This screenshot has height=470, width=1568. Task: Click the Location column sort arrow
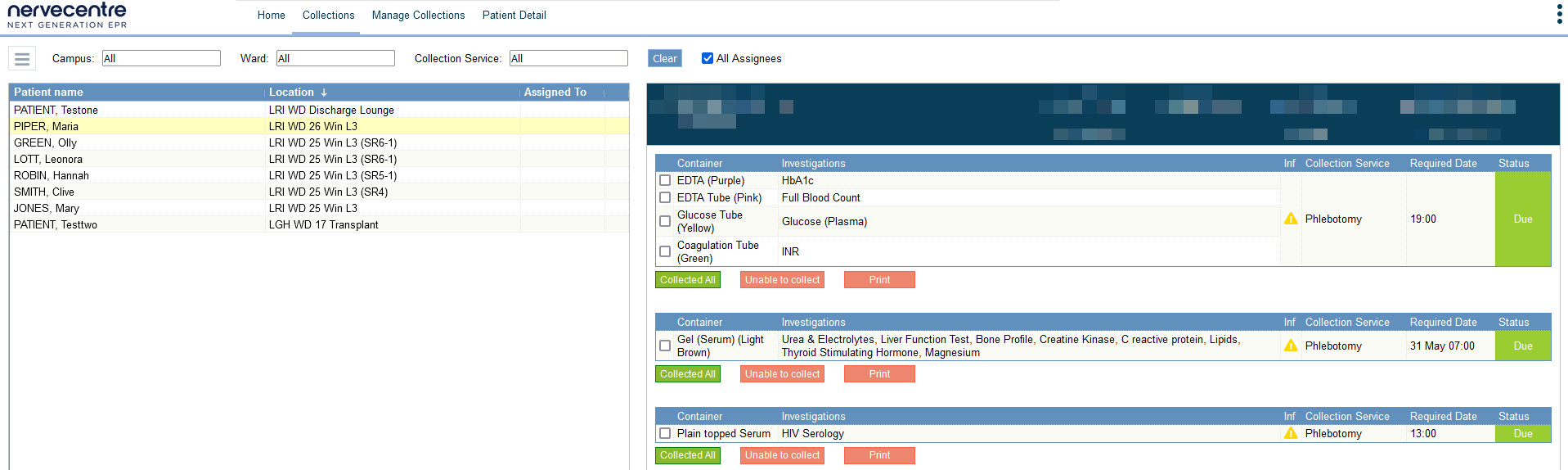pos(324,93)
